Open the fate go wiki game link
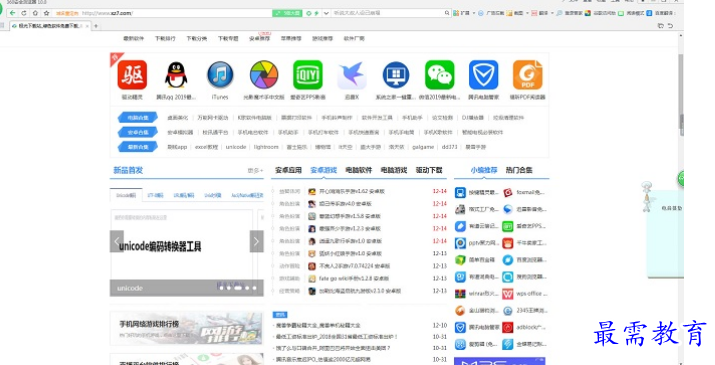Image resolution: width=715 pixels, height=365 pixels. (x=353, y=278)
